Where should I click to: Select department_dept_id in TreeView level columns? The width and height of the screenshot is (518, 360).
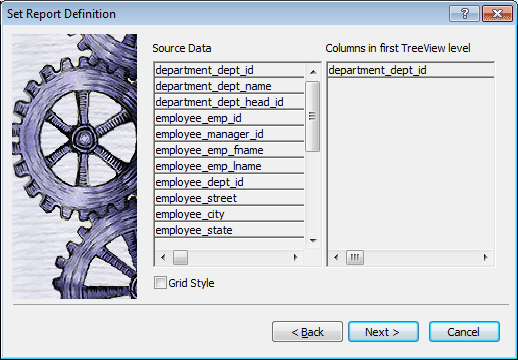(411, 70)
